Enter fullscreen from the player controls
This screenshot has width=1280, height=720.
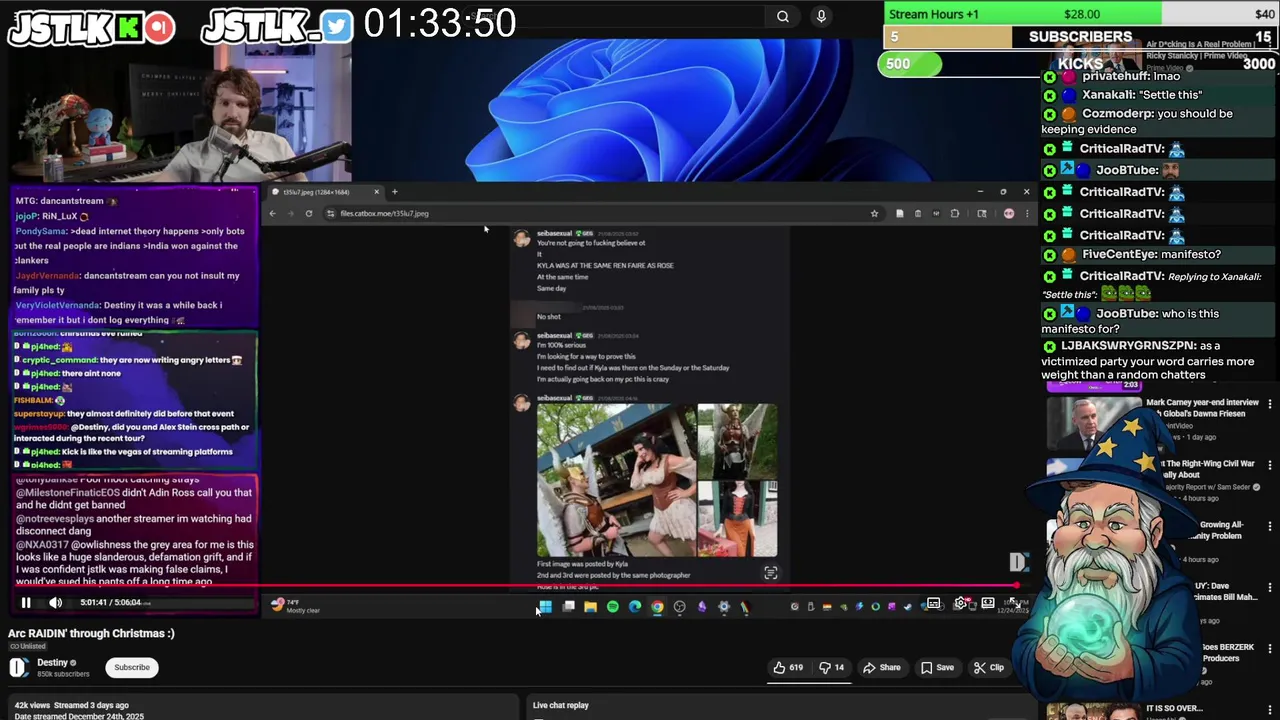click(x=1014, y=603)
